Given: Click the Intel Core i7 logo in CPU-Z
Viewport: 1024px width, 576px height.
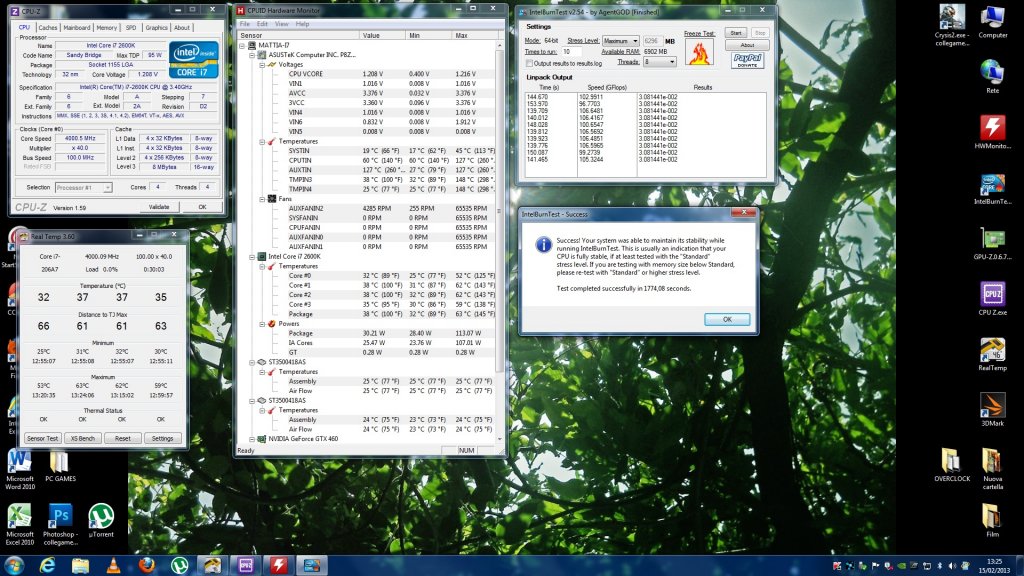Looking at the screenshot, I should click(193, 60).
